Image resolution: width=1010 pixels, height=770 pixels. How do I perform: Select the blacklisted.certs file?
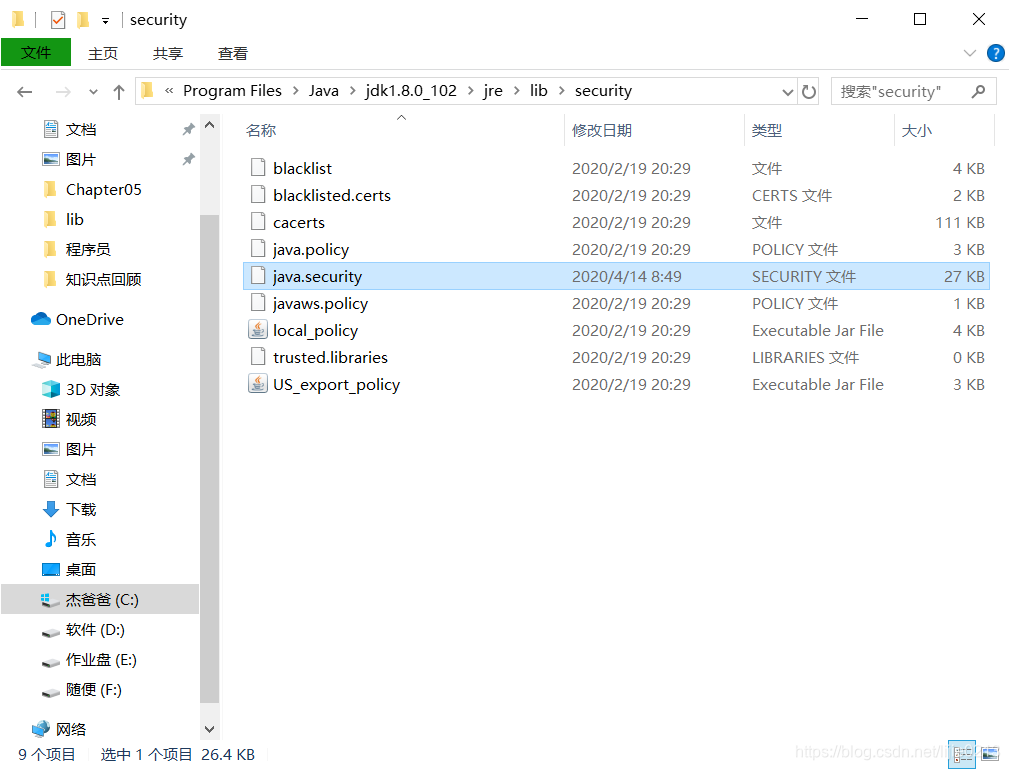[x=332, y=195]
